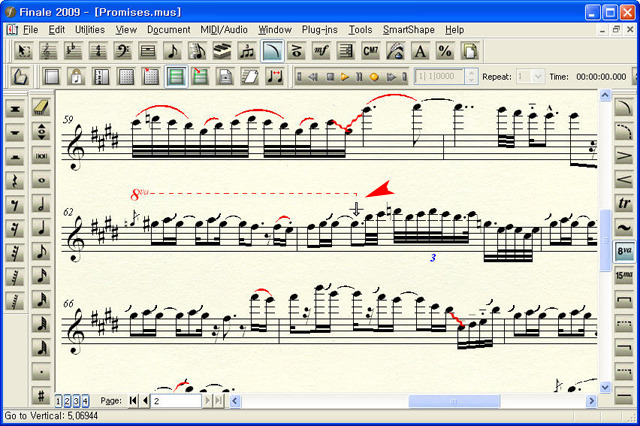The image size is (640, 426).
Task: Select the Eraser in the entry palette
Action: click(x=41, y=108)
